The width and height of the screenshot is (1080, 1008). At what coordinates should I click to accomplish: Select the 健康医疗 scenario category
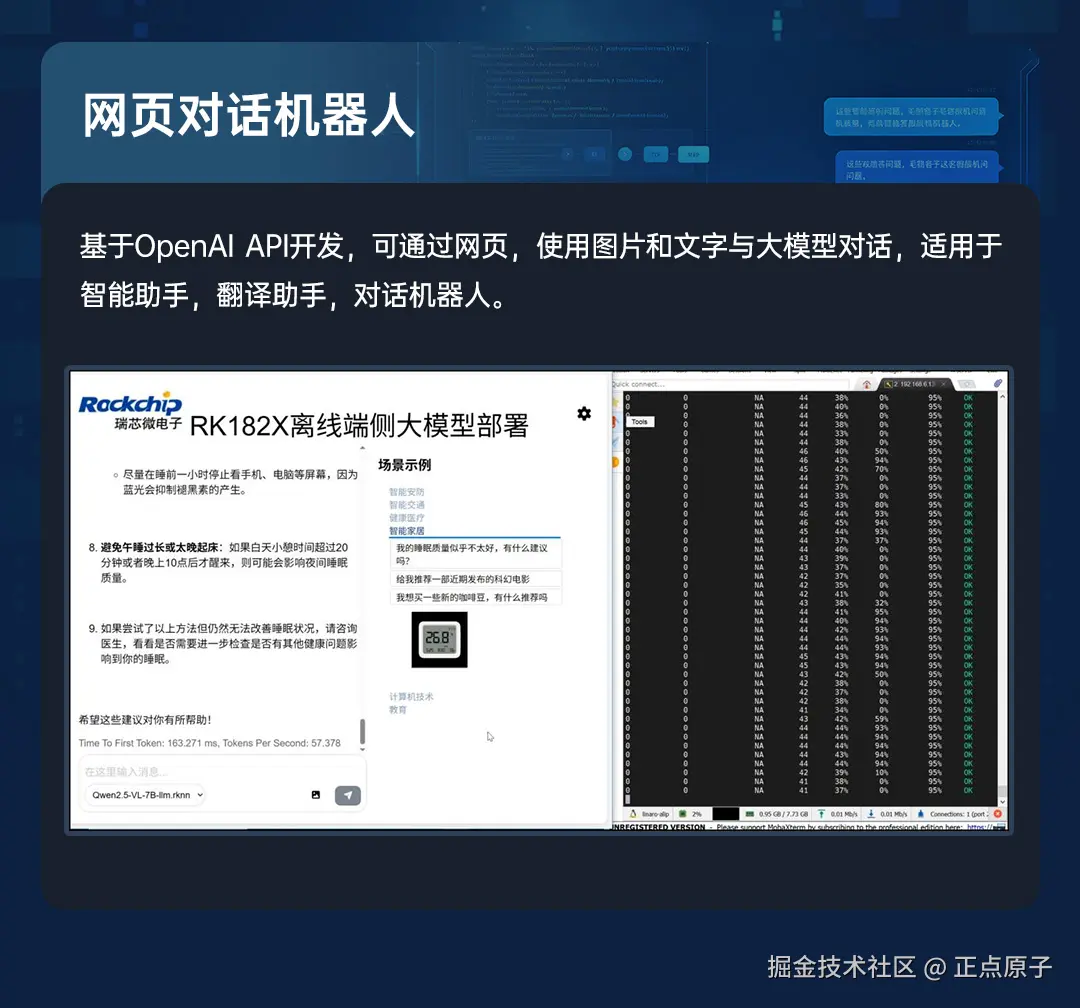(x=406, y=517)
